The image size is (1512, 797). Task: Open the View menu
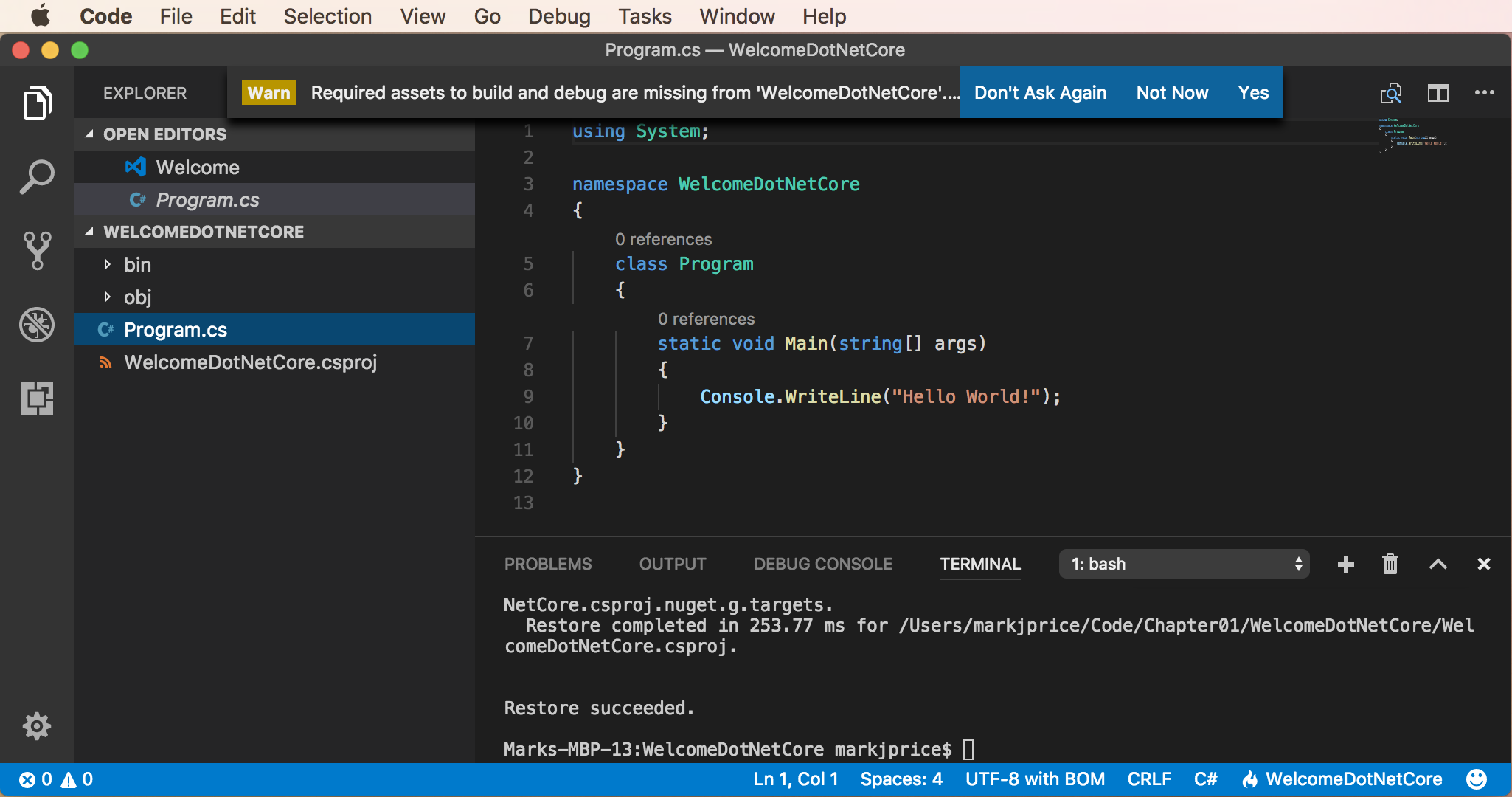click(x=423, y=16)
